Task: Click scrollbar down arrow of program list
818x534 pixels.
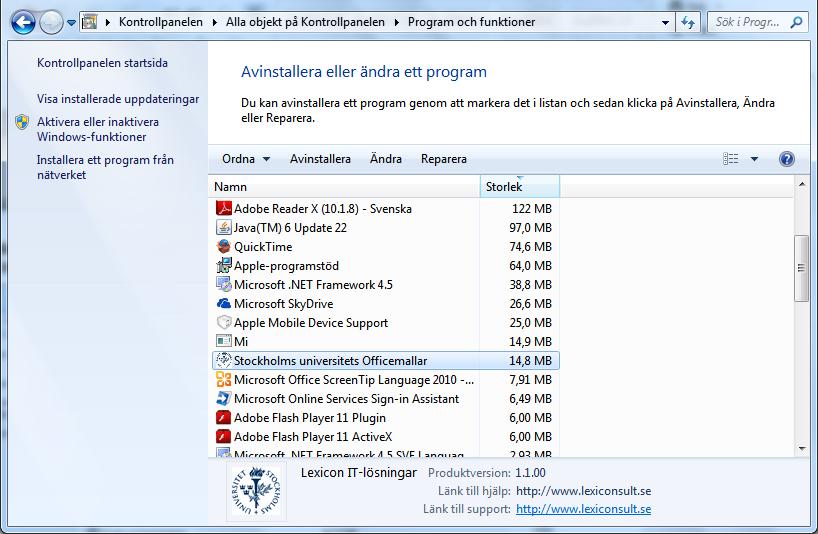Action: tap(802, 448)
